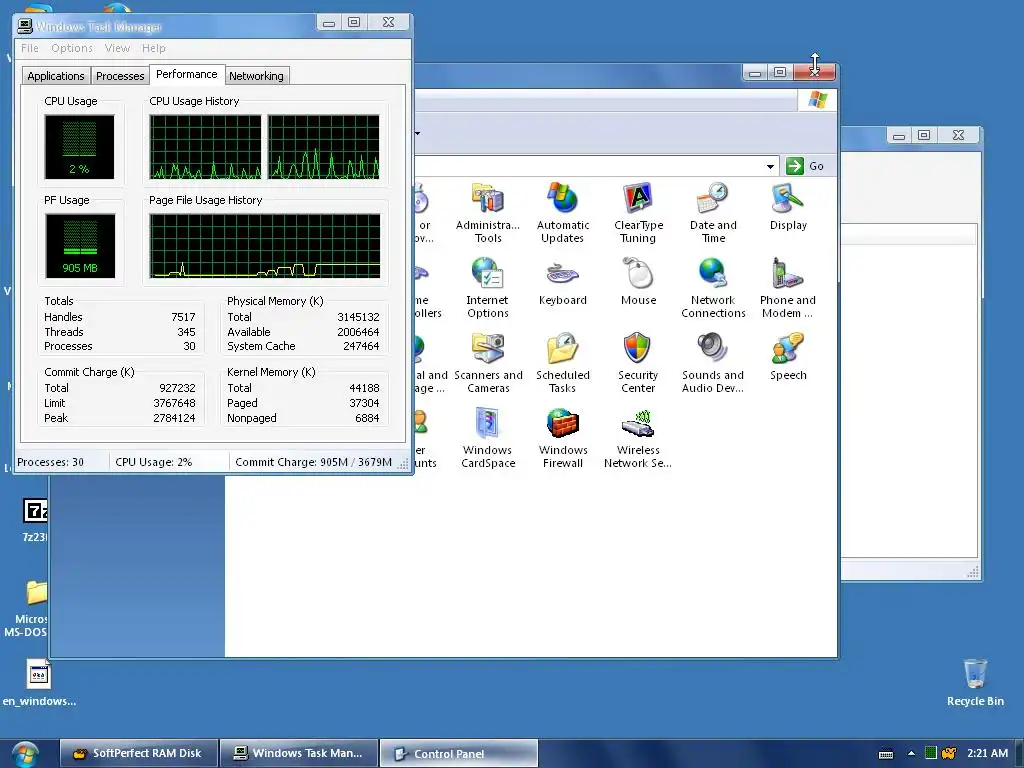Open Windows CardSpace icon
The image size is (1024, 768).
[x=488, y=438]
